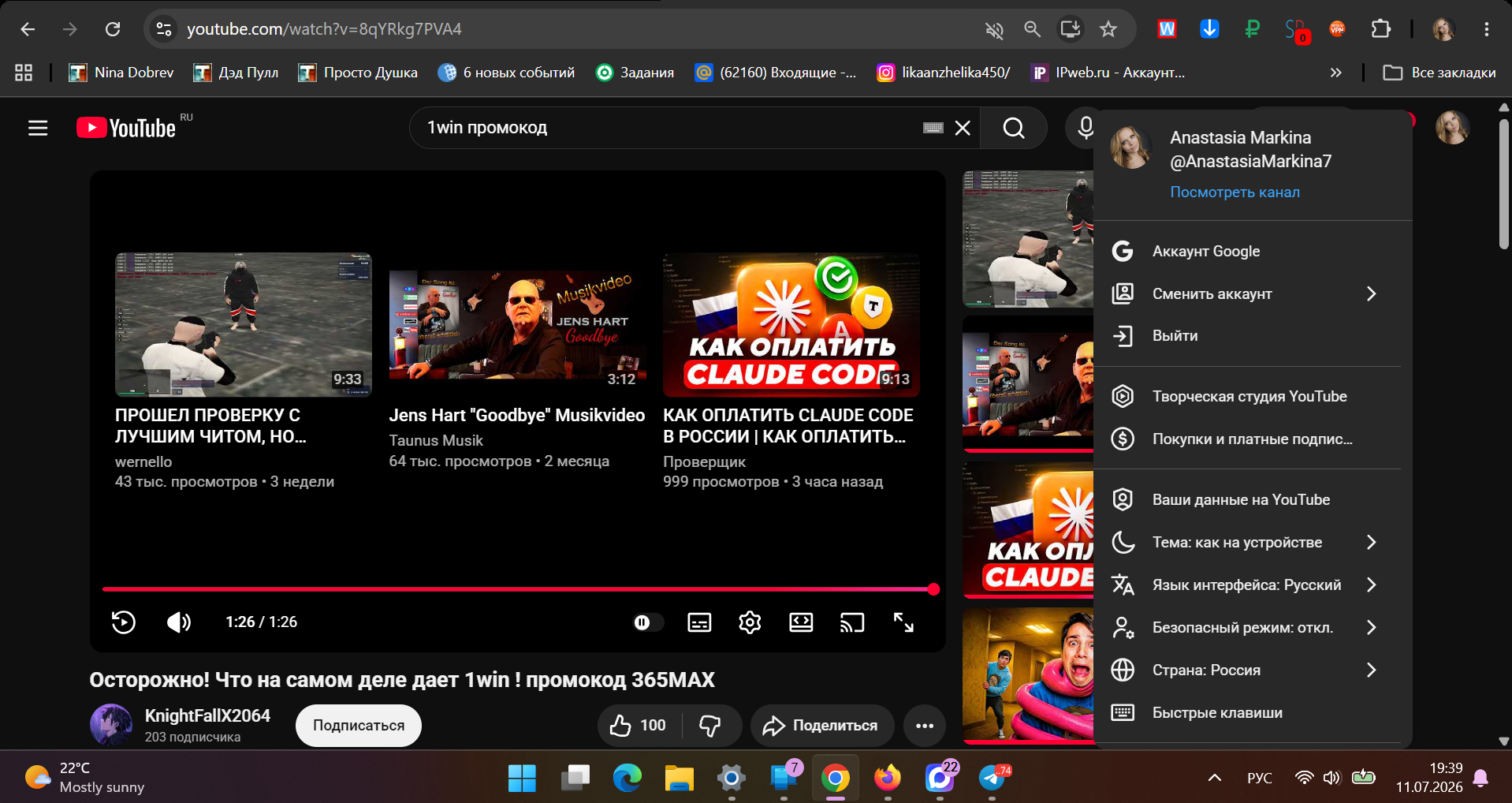Open the Nina Dobrev bookmark

pos(121,73)
